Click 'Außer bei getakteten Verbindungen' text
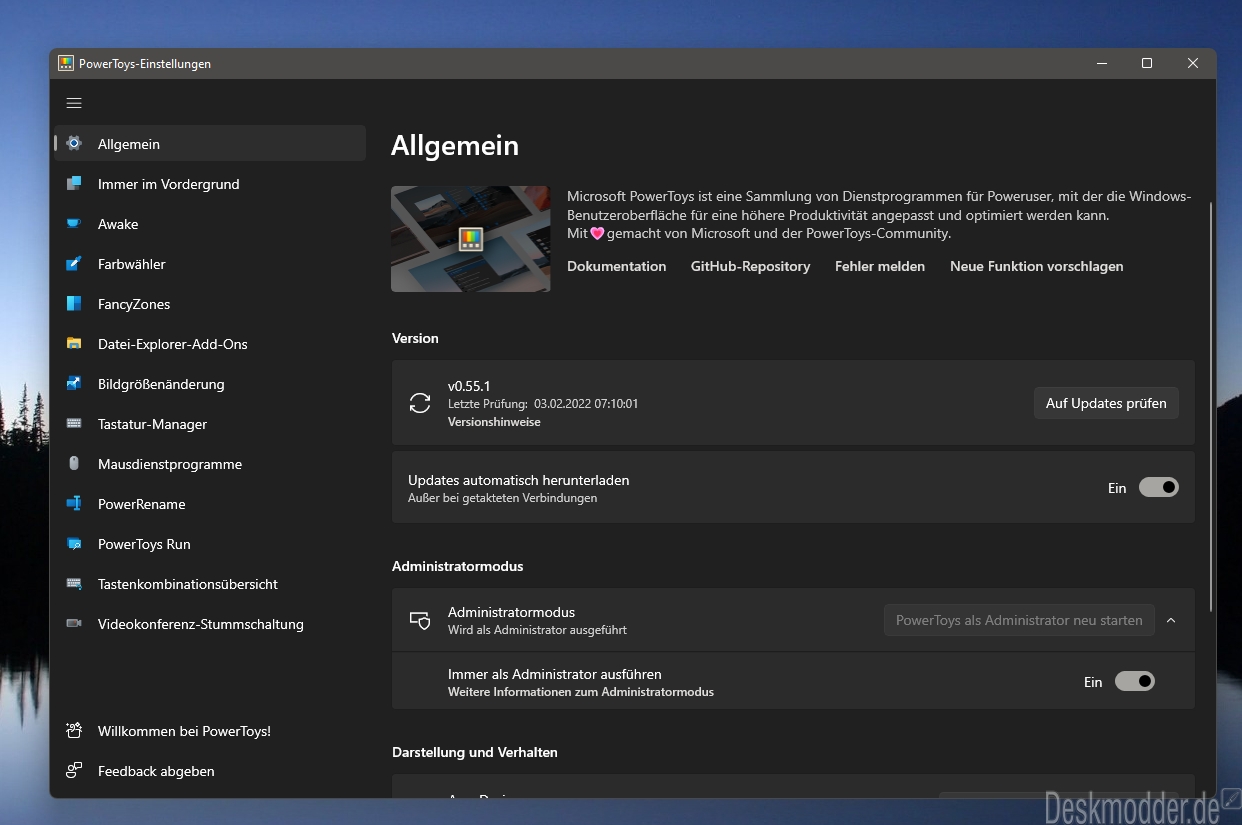Image resolution: width=1242 pixels, height=825 pixels. pyautogui.click(x=502, y=498)
